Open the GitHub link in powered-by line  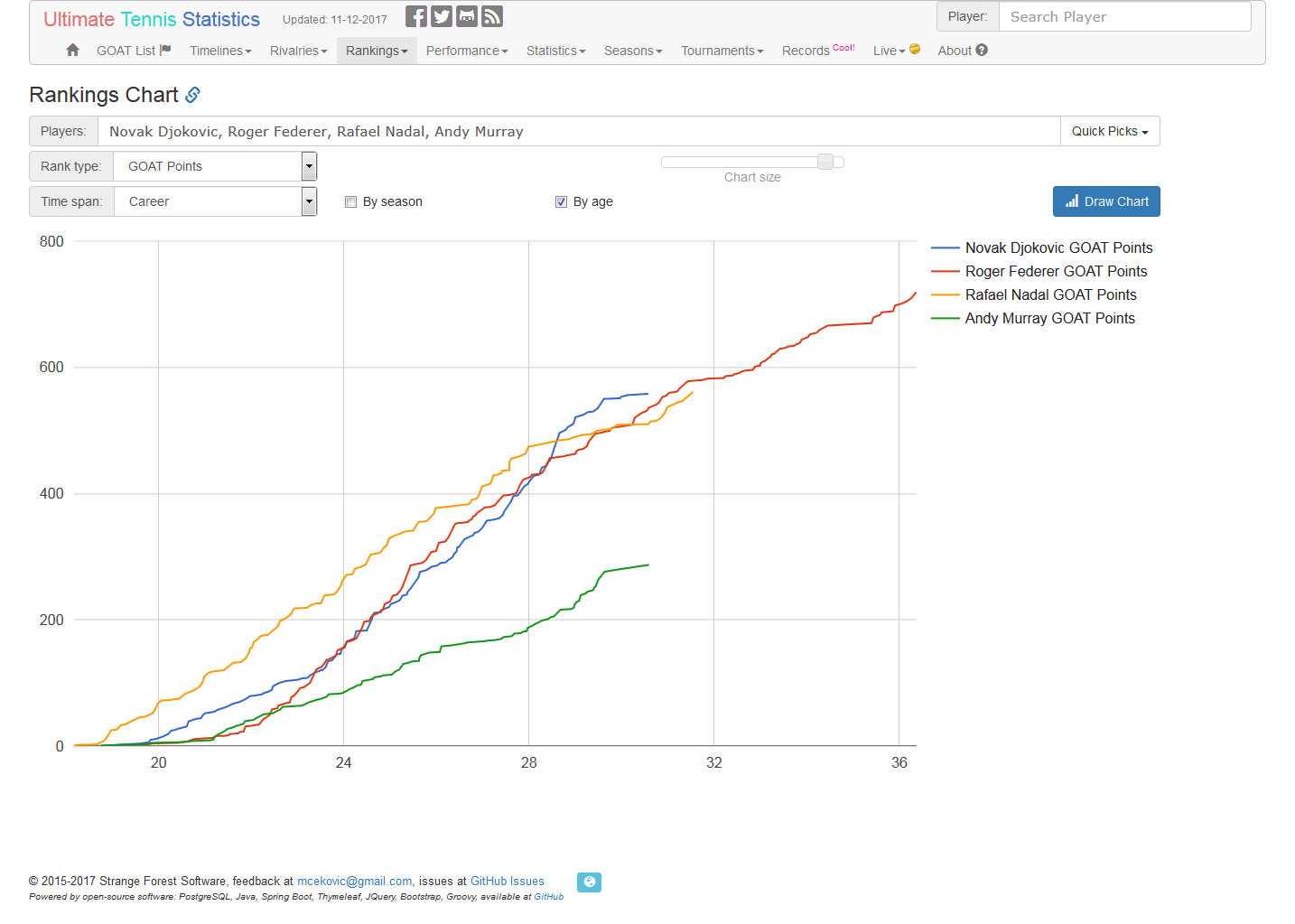pyautogui.click(x=549, y=897)
